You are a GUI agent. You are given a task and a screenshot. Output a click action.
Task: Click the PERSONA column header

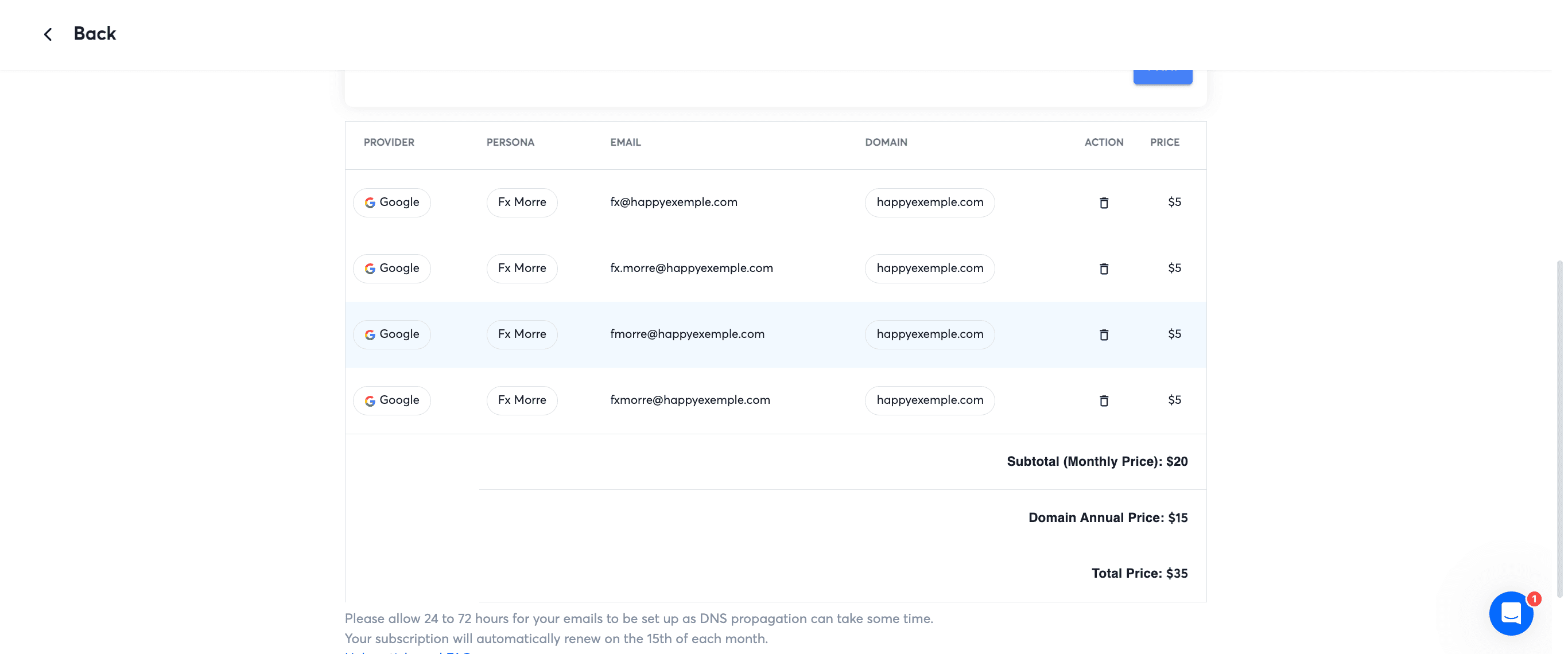click(x=510, y=142)
